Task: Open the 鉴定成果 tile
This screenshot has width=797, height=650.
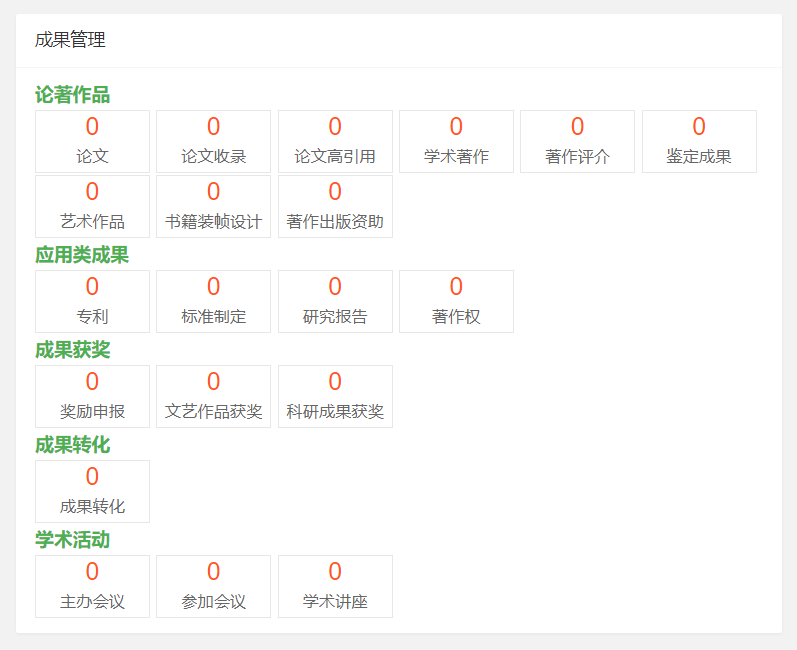Action: 699,141
